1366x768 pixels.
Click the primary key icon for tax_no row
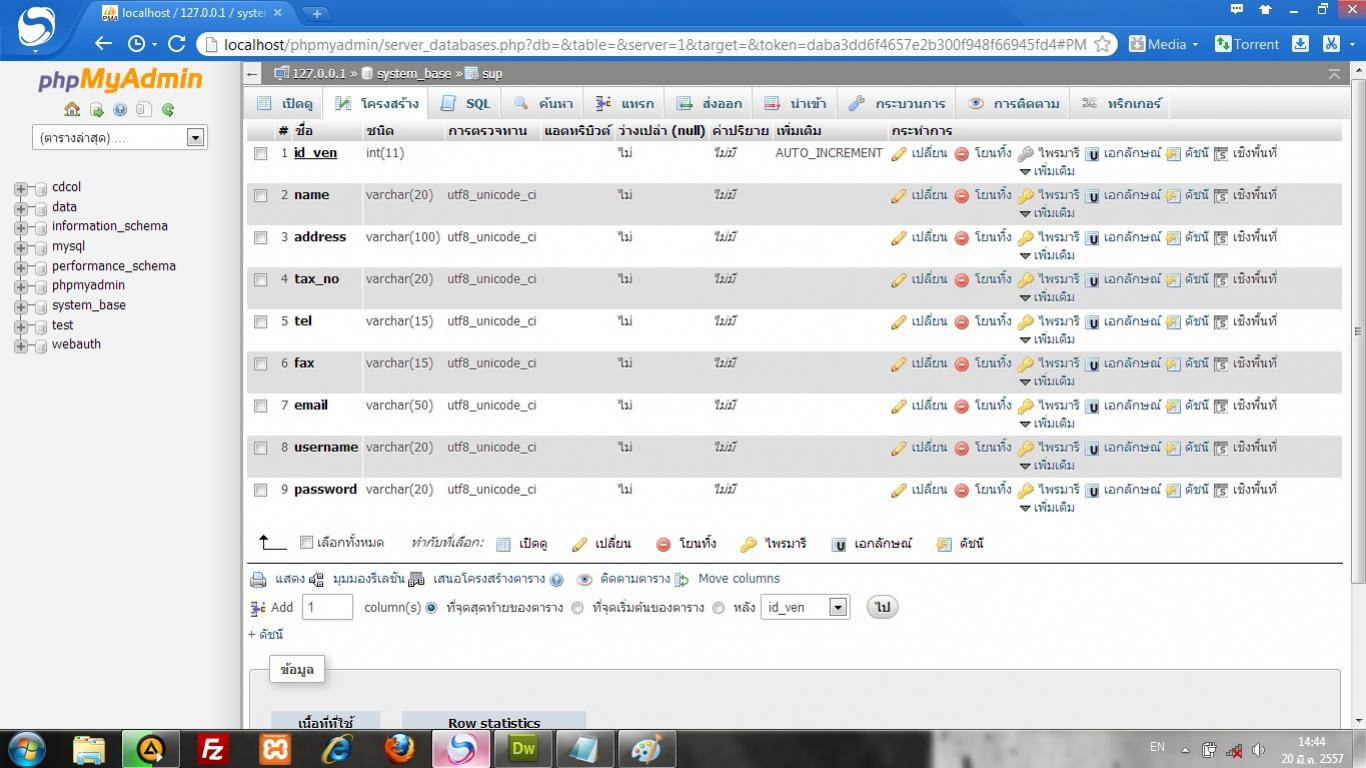click(x=1026, y=280)
